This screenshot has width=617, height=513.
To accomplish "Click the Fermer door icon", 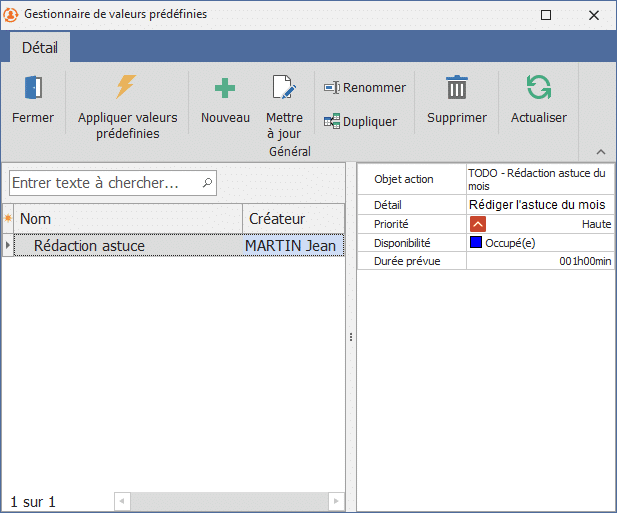I will coord(33,88).
